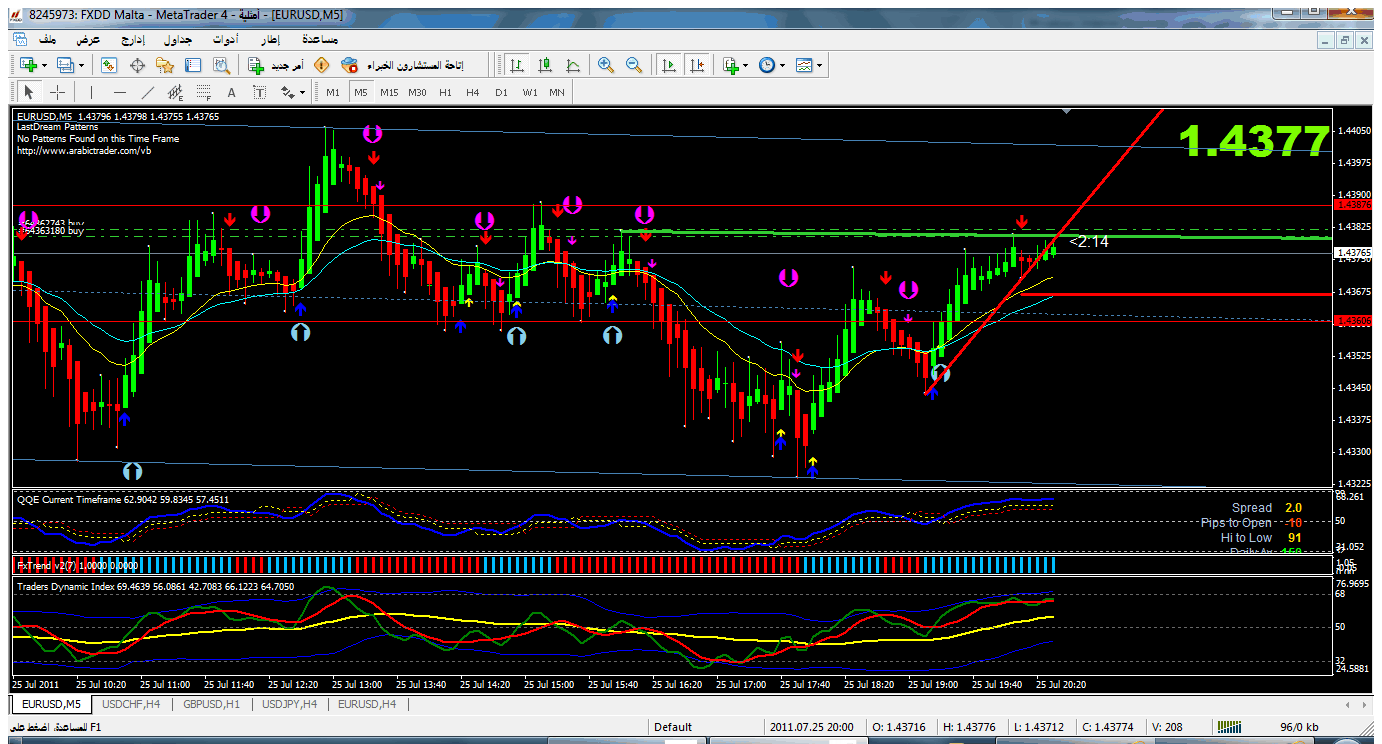This screenshot has height=744, width=1382.
Task: Open the إدراج (Insert) menu
Action: pyautogui.click(x=132, y=39)
